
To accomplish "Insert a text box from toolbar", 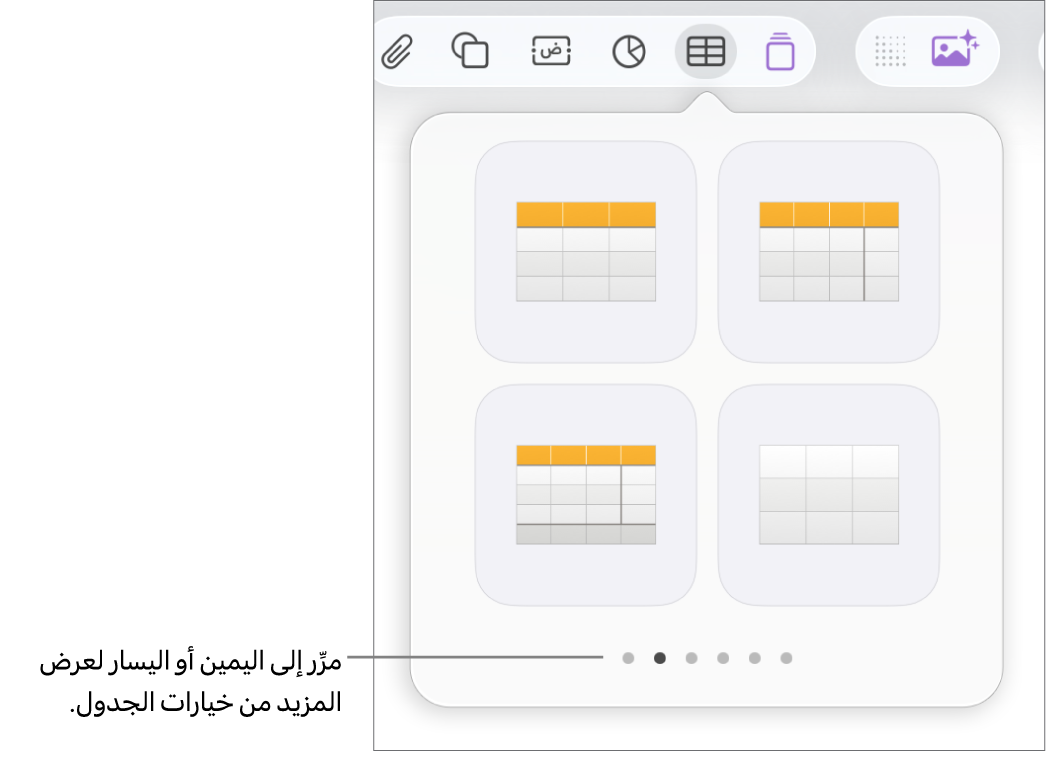I will (x=551, y=51).
